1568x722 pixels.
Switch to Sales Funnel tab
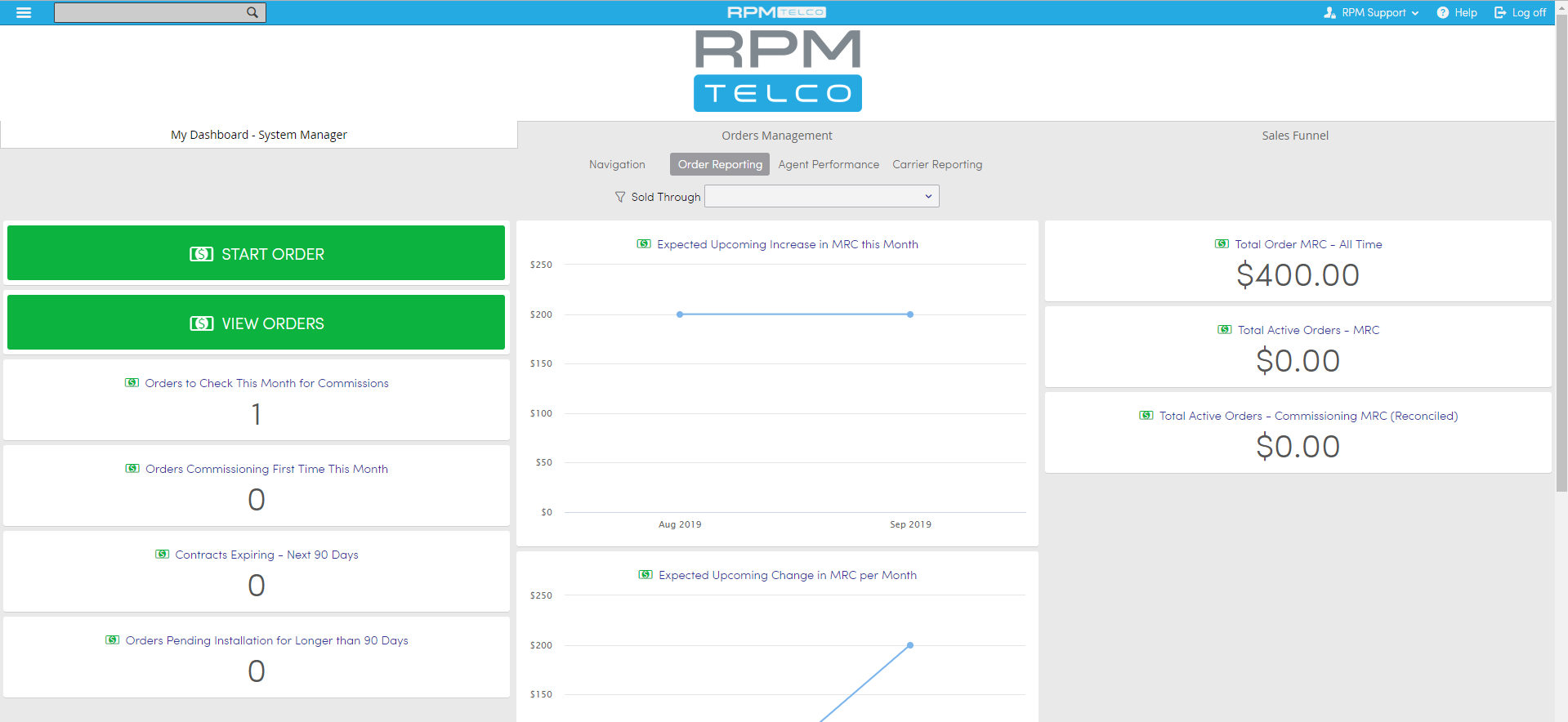[x=1295, y=136]
